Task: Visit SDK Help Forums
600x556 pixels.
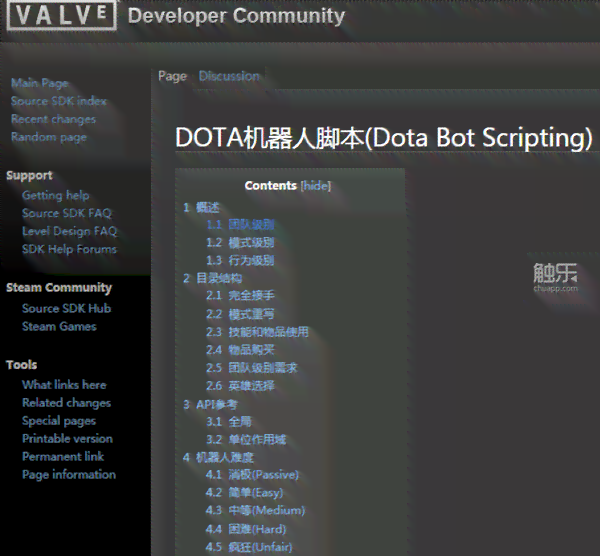Action: pyautogui.click(x=69, y=249)
